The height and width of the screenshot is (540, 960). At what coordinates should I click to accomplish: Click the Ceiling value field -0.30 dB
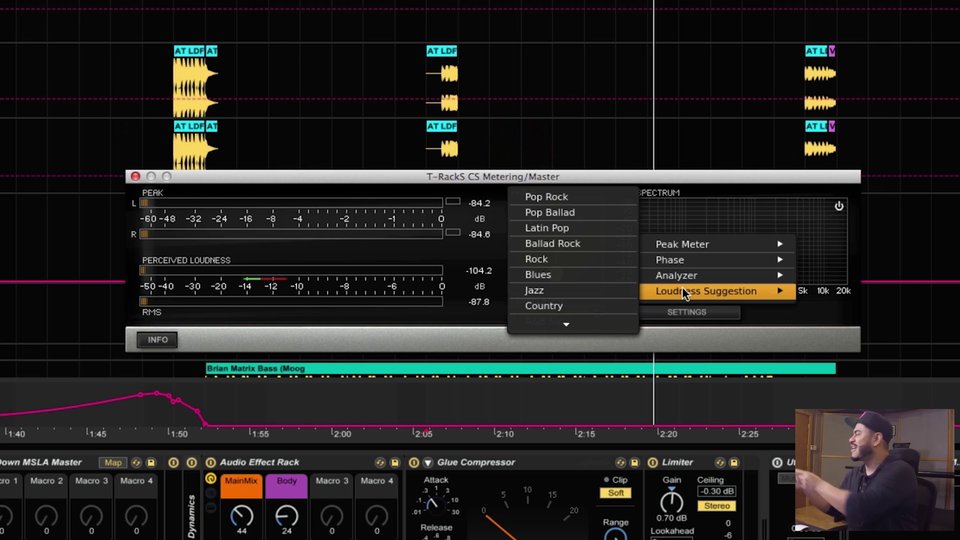click(x=716, y=492)
